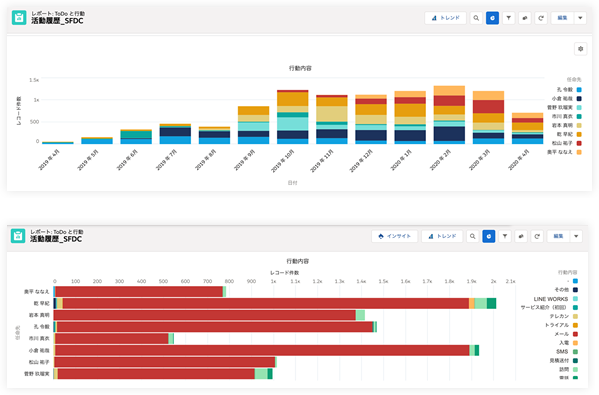Click the 岩本 真明 horizontal bar
The image size is (599, 395).
click(x=209, y=315)
